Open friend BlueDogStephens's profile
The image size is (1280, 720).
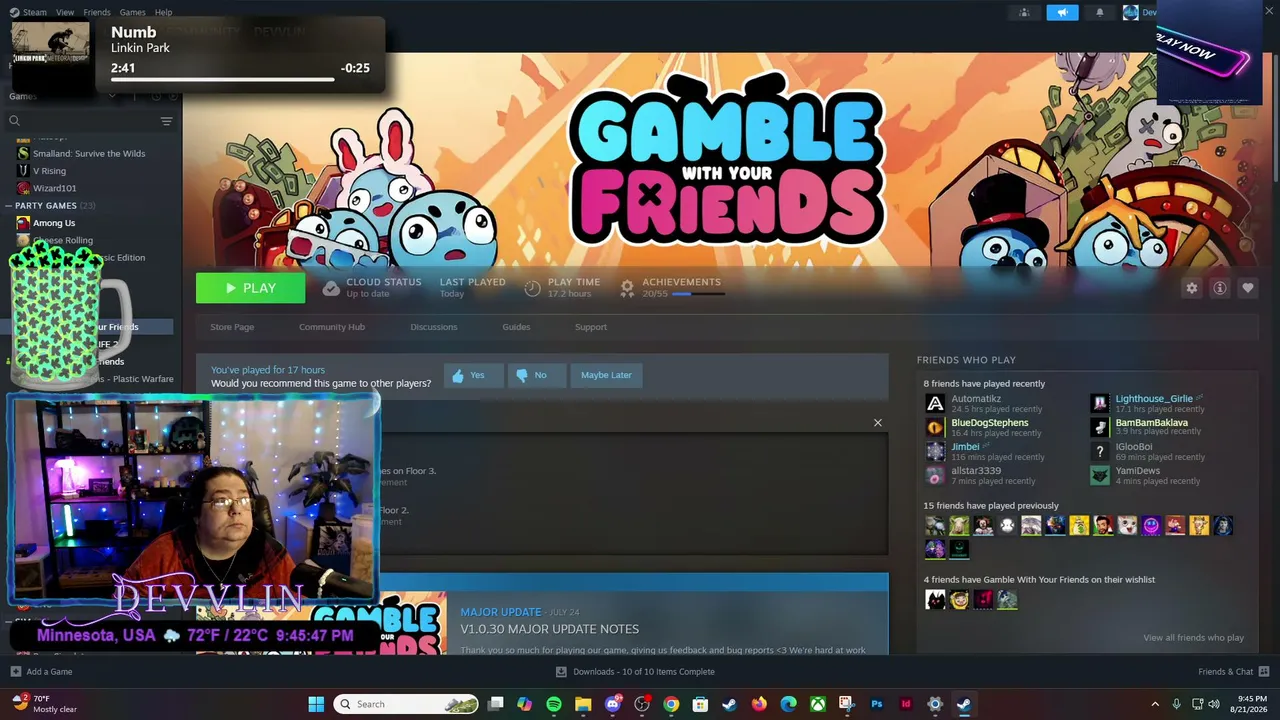(x=990, y=423)
